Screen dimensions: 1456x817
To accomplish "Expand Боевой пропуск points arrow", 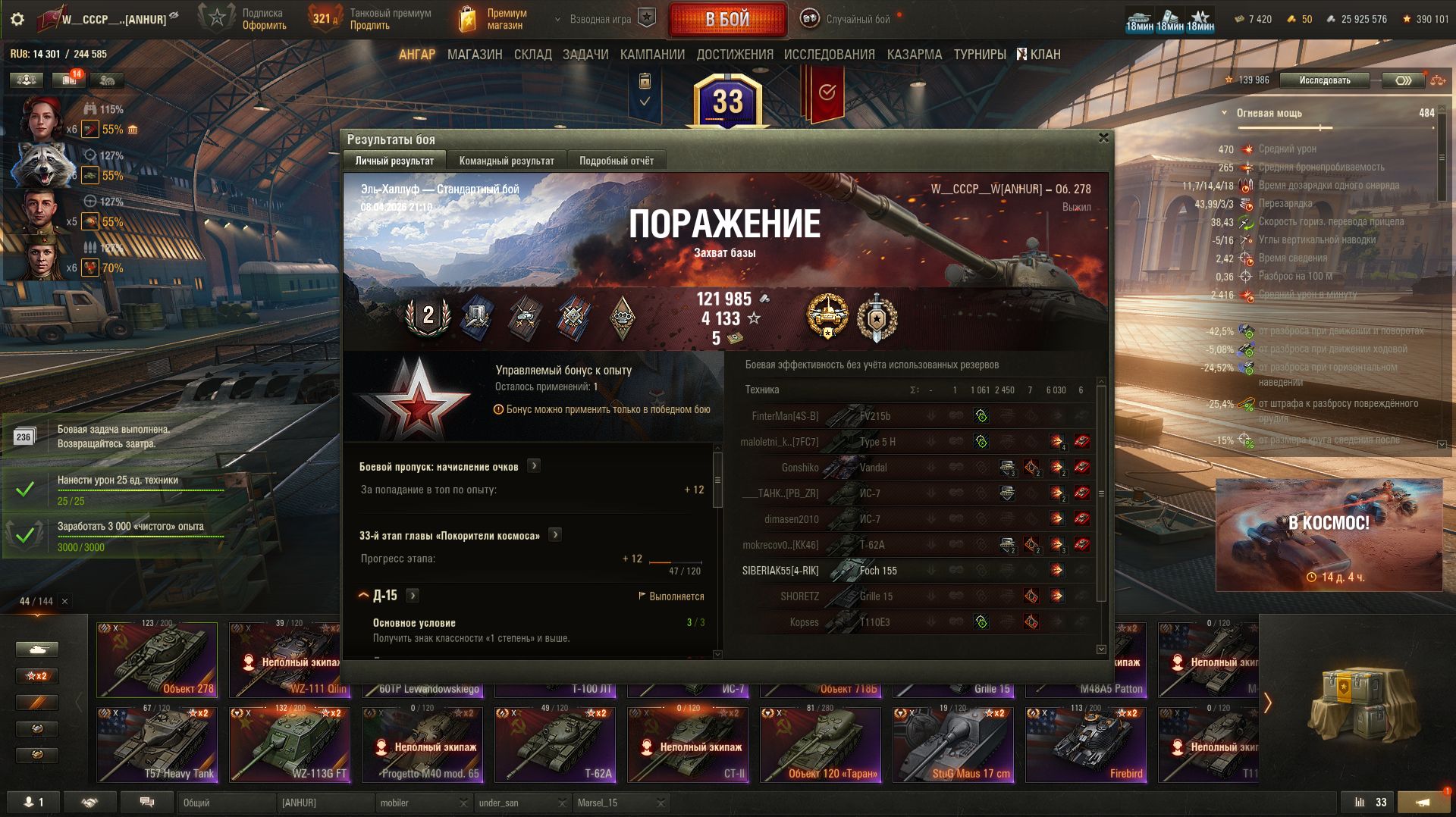I will [x=534, y=465].
